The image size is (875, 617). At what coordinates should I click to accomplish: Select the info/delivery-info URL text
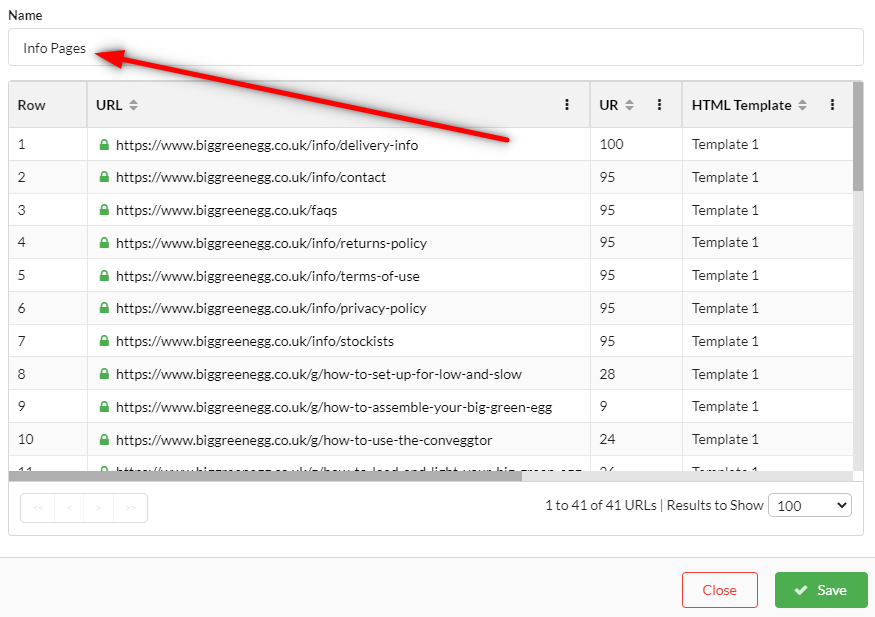[267, 145]
